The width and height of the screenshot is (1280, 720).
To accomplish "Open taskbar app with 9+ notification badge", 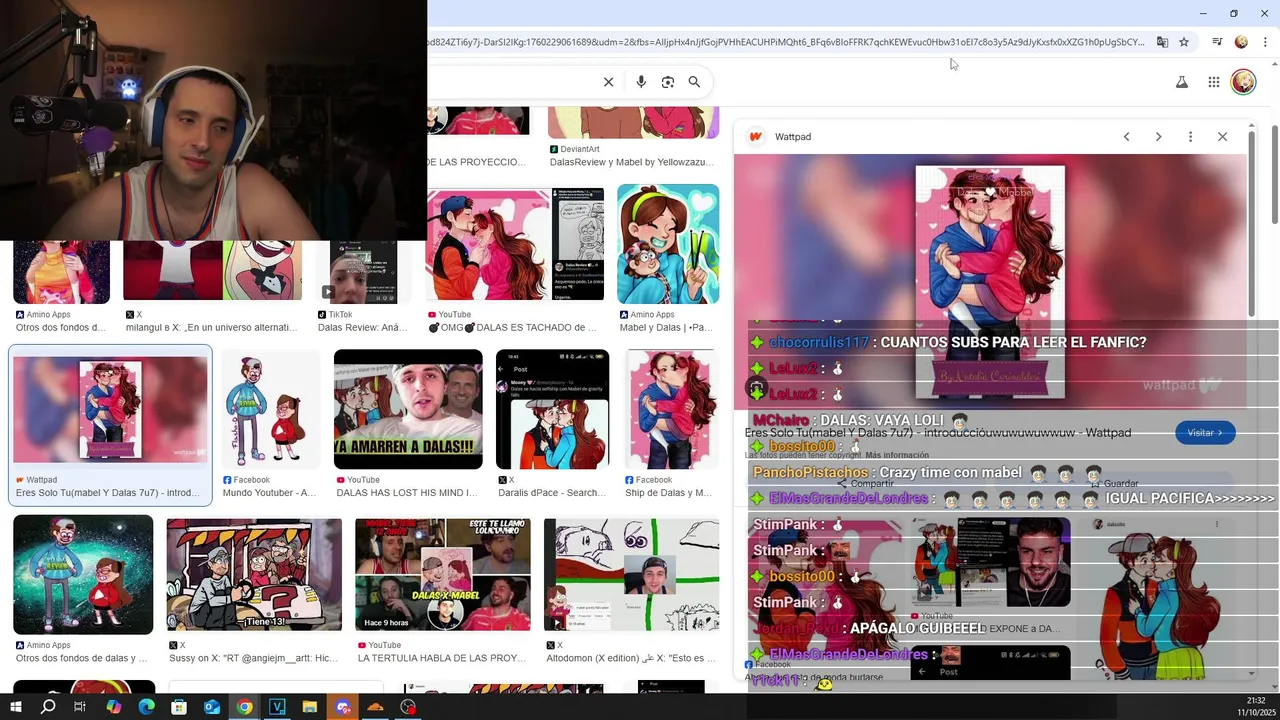I will [x=343, y=707].
